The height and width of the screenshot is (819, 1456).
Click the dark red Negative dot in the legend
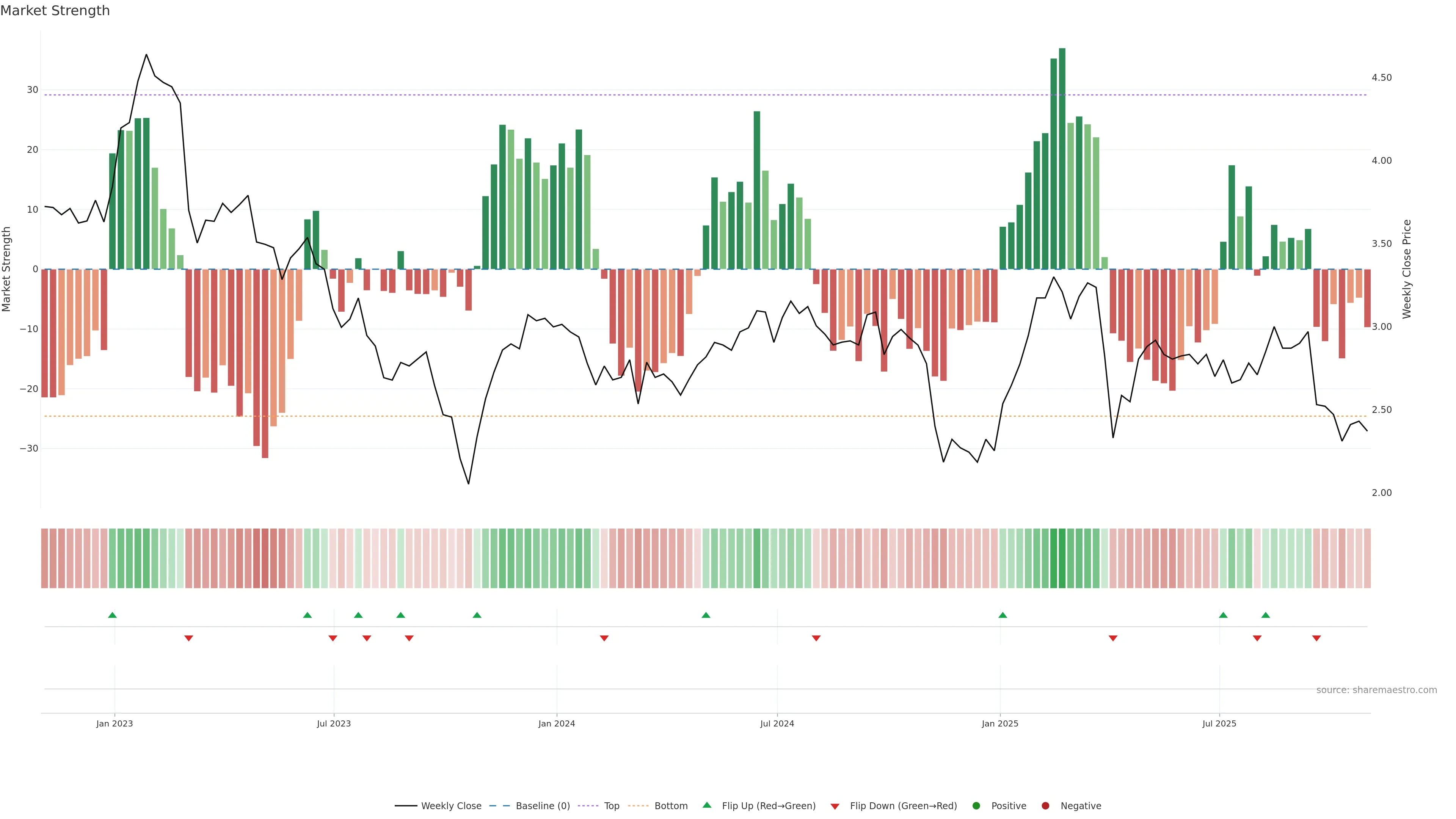click(x=1045, y=806)
